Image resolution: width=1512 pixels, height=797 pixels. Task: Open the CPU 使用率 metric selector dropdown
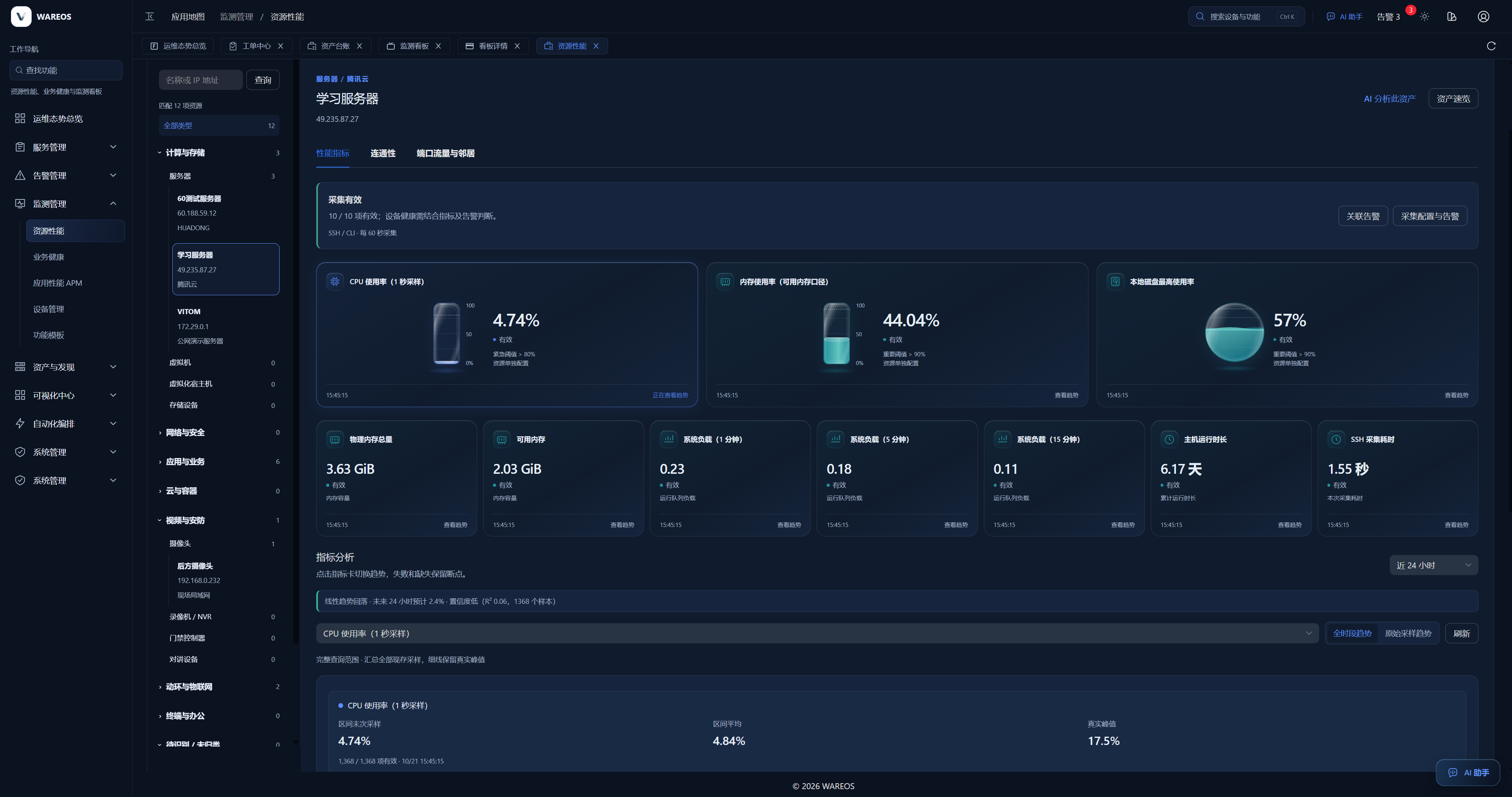(817, 633)
